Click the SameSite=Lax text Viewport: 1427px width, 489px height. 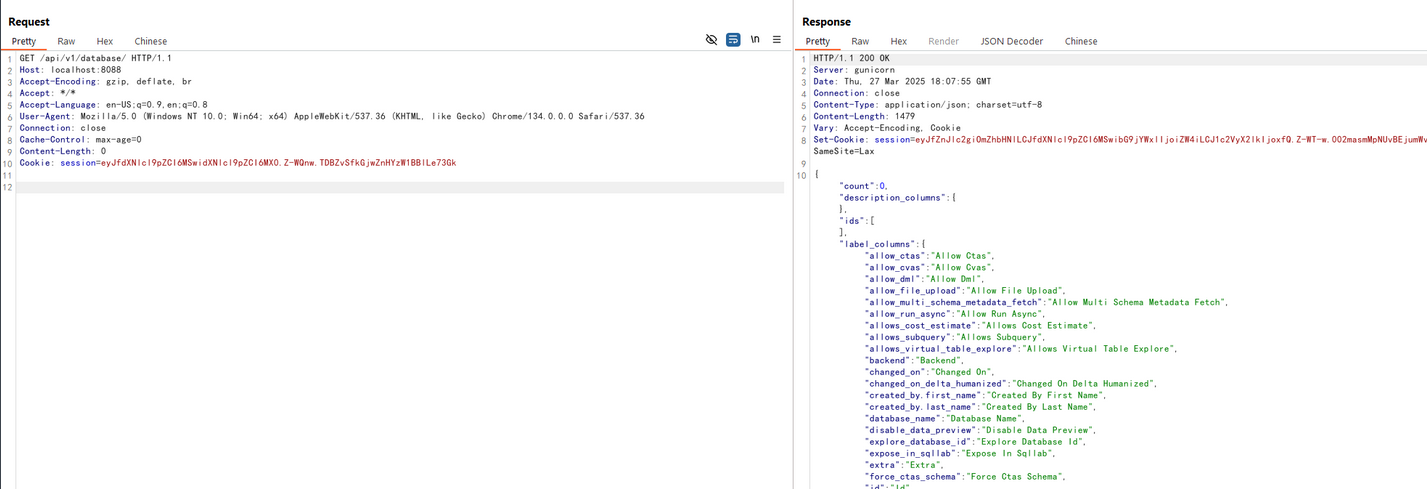pyautogui.click(x=844, y=151)
